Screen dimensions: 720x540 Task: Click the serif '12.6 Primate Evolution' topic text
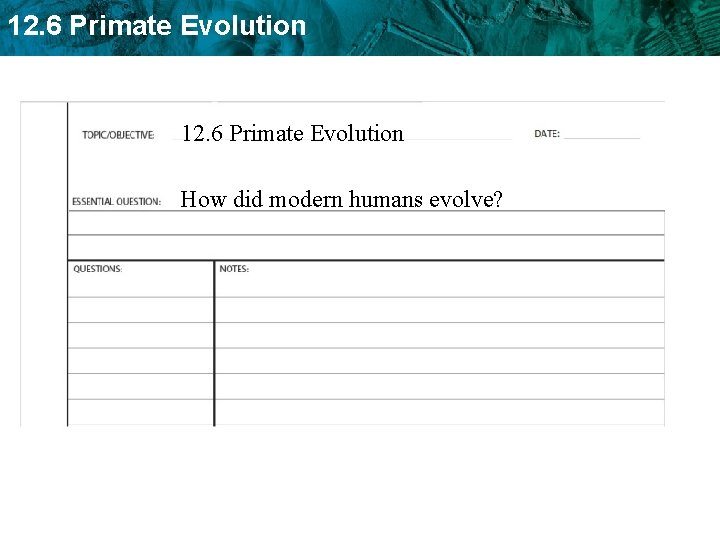point(293,134)
